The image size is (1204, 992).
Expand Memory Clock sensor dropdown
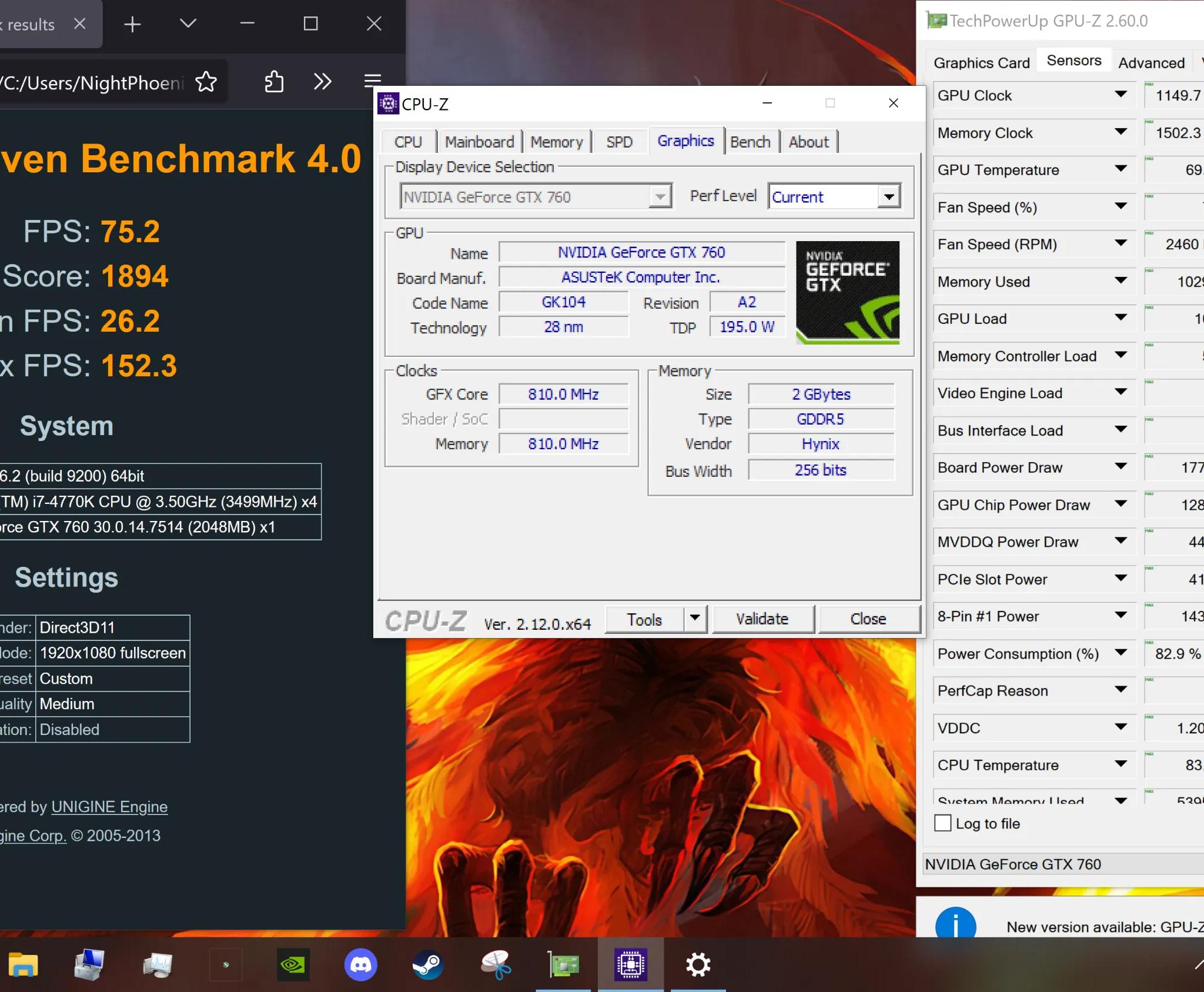click(1121, 132)
